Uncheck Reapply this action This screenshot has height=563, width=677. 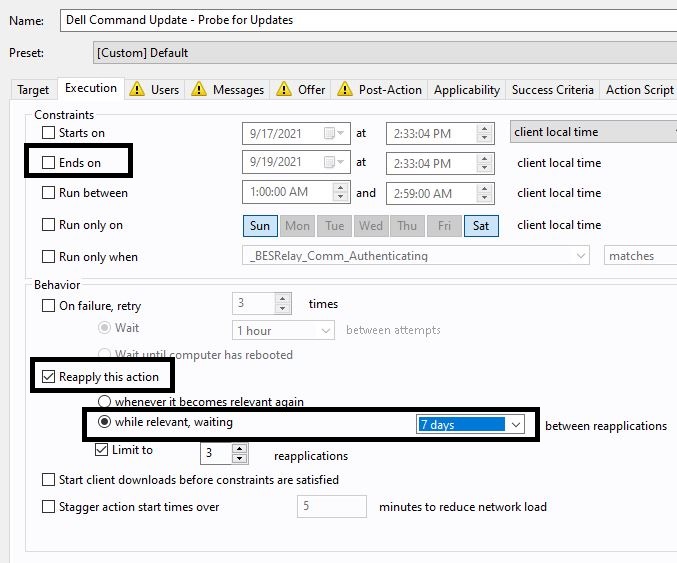click(x=49, y=377)
